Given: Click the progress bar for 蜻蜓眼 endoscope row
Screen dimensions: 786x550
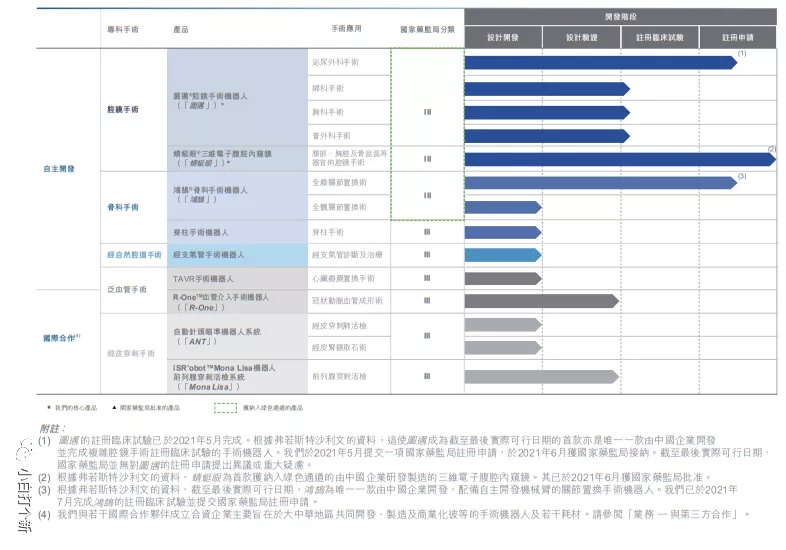Looking at the screenshot, I should (x=620, y=159).
